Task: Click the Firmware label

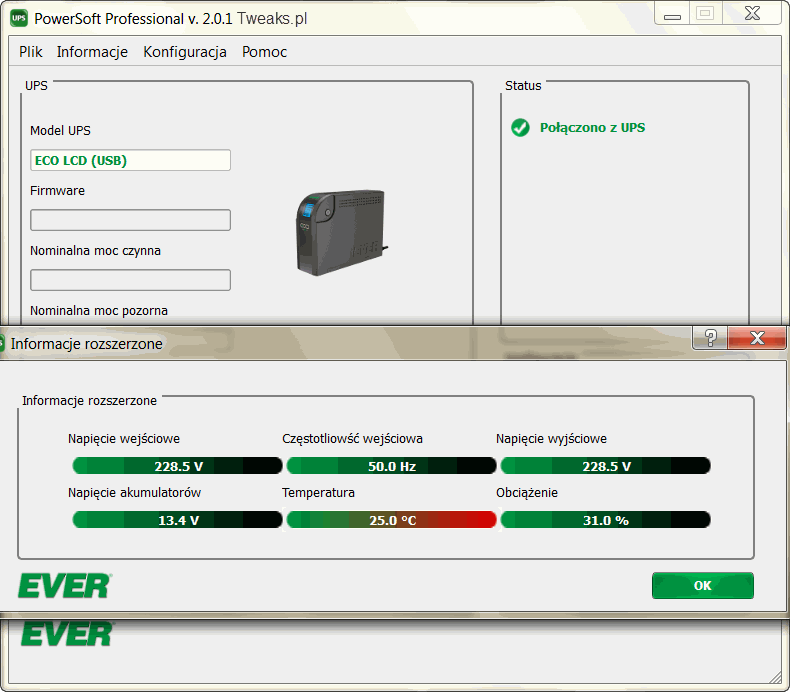Action: coord(57,191)
